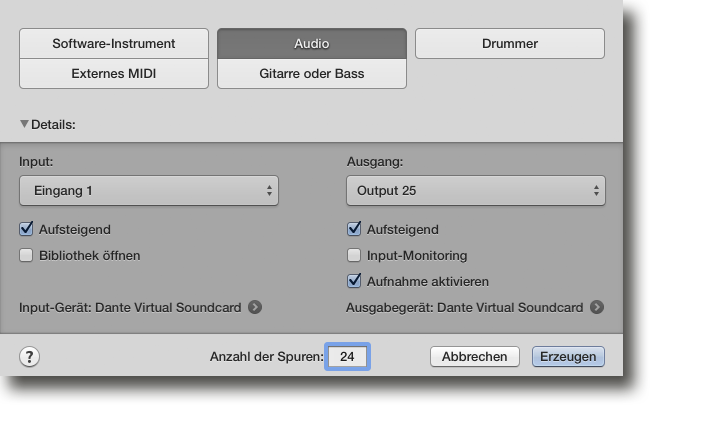Image resolution: width=721 pixels, height=435 pixels.
Task: Open the Output 25 Ausgang dropdown
Action: click(476, 190)
